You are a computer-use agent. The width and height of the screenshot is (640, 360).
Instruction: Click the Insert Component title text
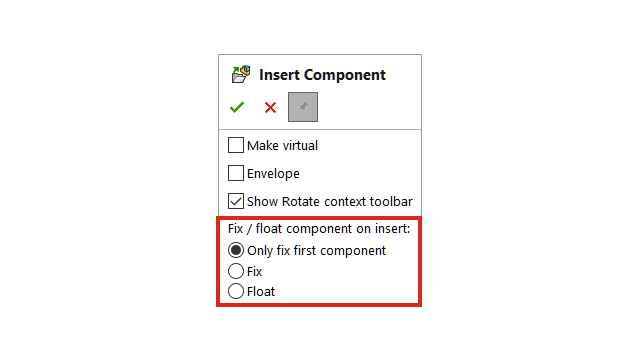tap(322, 75)
